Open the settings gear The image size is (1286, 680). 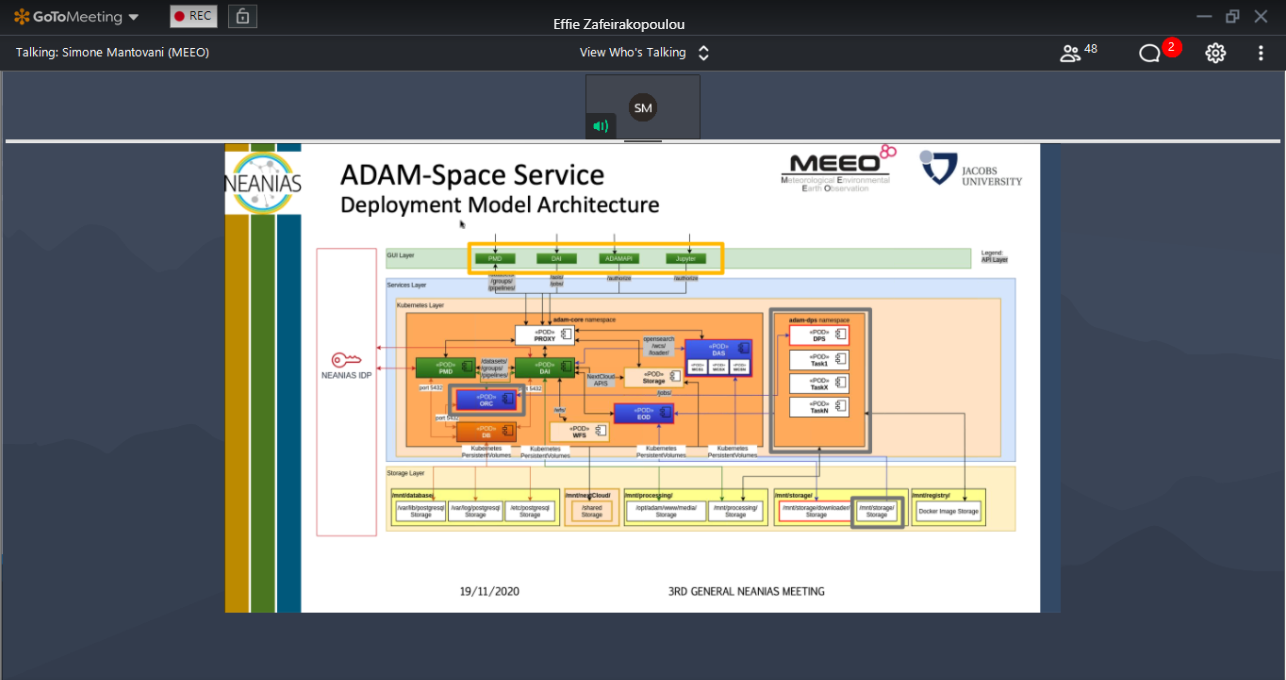tap(1215, 53)
